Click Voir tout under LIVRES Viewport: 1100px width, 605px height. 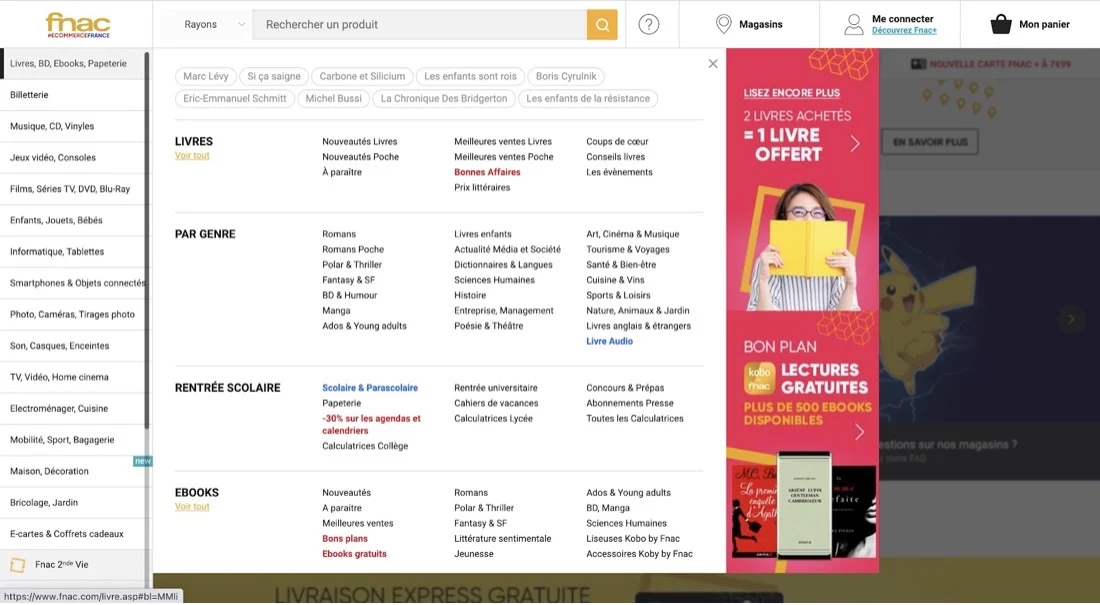192,156
